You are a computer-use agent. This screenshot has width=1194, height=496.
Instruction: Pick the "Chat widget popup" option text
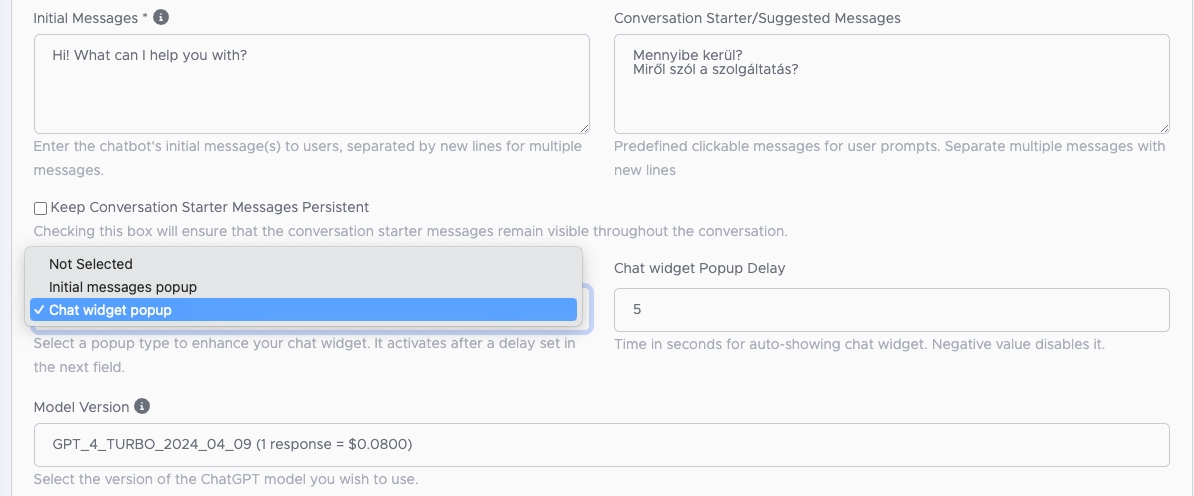pyautogui.click(x=110, y=310)
